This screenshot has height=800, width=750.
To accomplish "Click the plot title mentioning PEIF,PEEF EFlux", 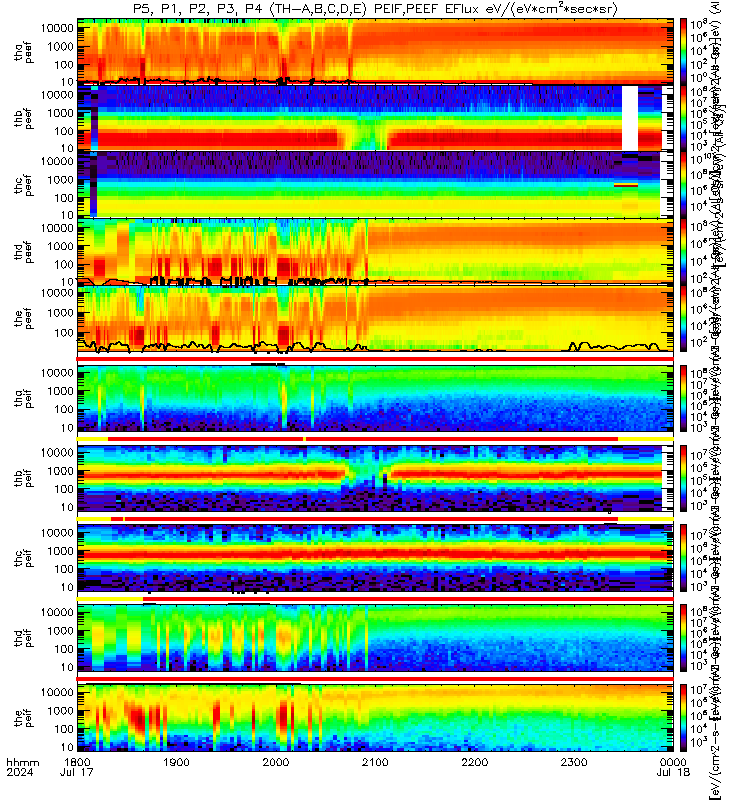I will [375, 9].
